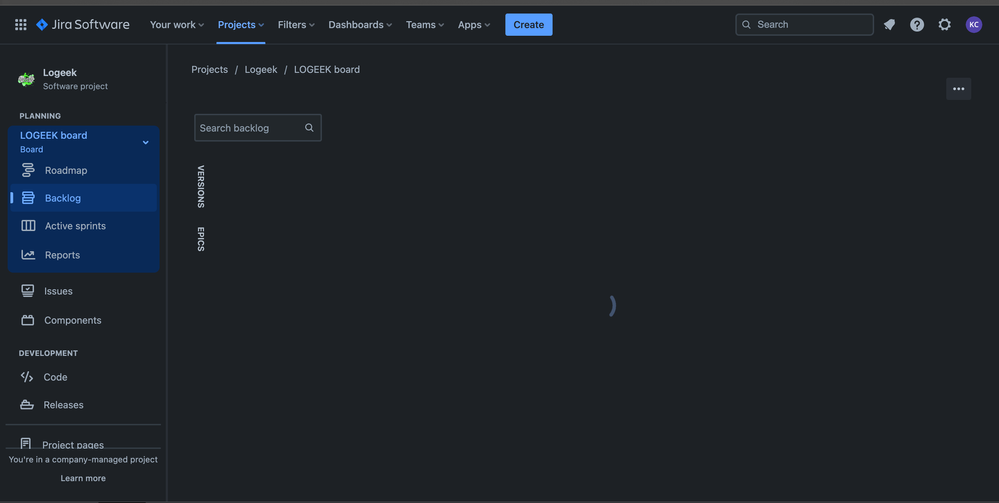Collapse the LOGEEK board switcher chevron
The image size is (999, 503).
pyautogui.click(x=145, y=142)
